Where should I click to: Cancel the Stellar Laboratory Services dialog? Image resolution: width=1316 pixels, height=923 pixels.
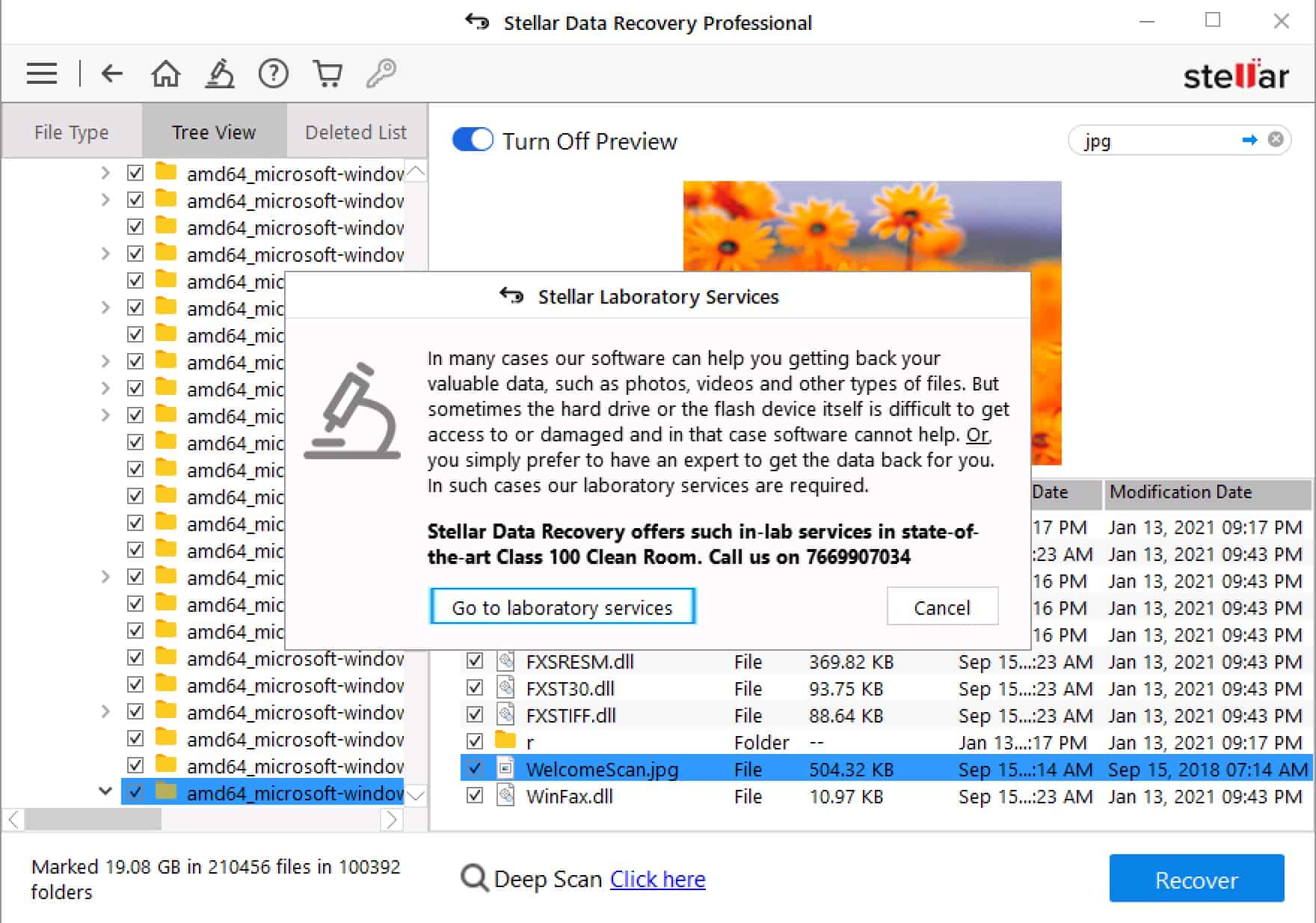(x=942, y=607)
